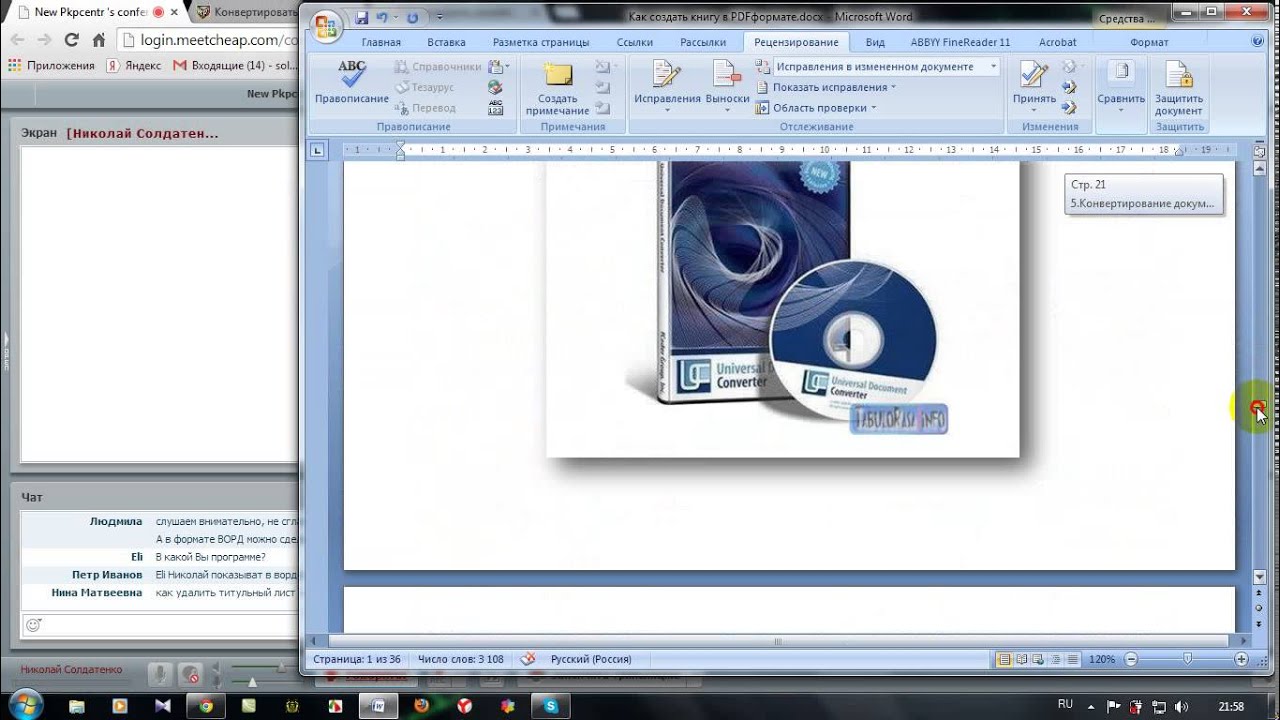Click the Word help question icon
The height and width of the screenshot is (720, 1280).
click(x=1257, y=42)
